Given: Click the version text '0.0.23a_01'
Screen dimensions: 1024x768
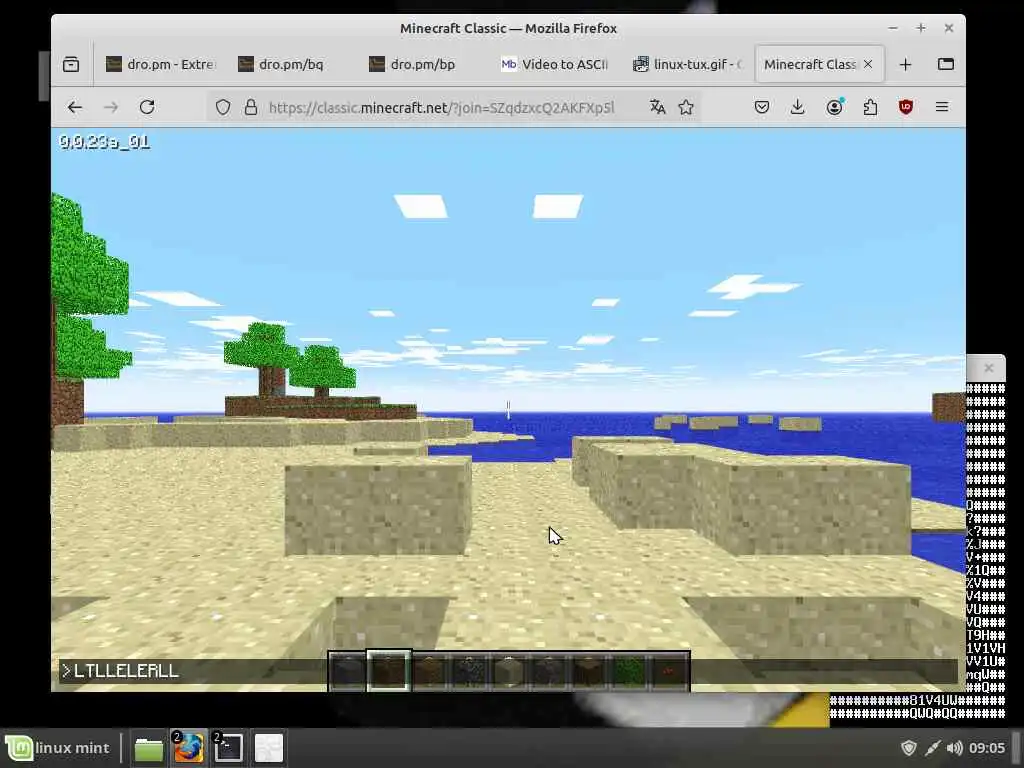Looking at the screenshot, I should 104,142.
